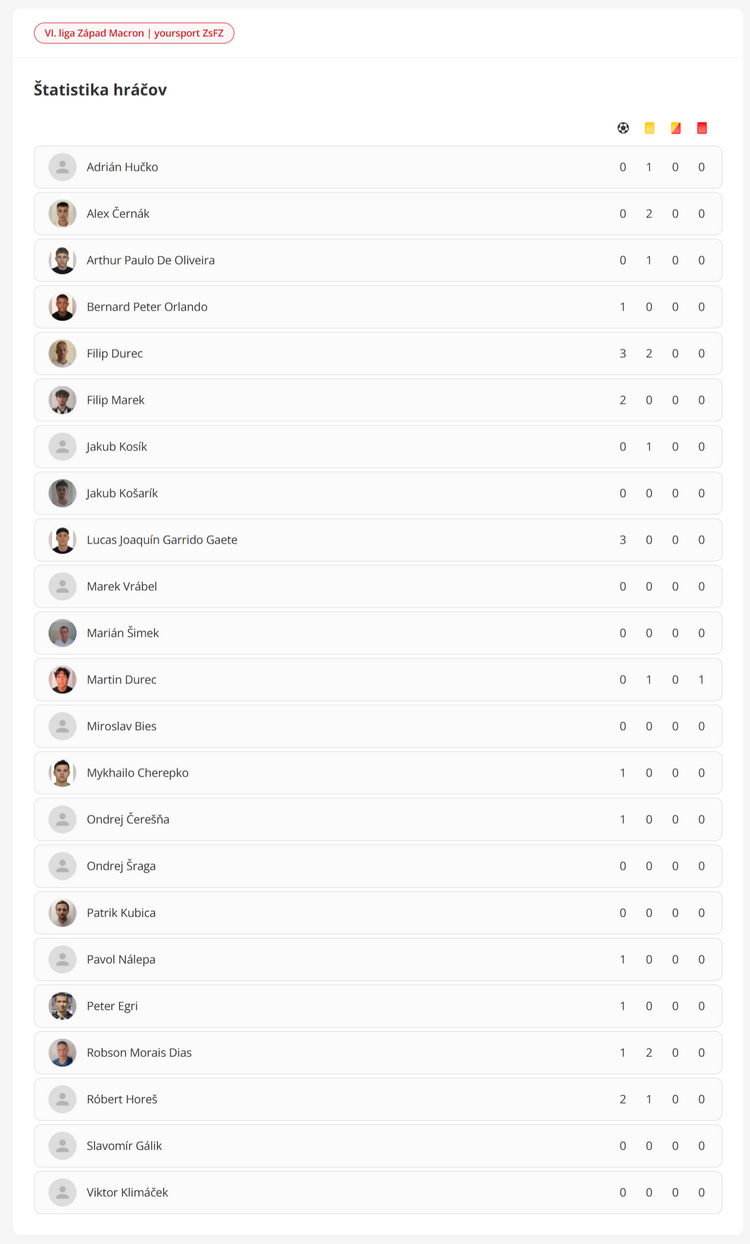
Task: Open Filip Durec's player name link
Action: tap(115, 354)
